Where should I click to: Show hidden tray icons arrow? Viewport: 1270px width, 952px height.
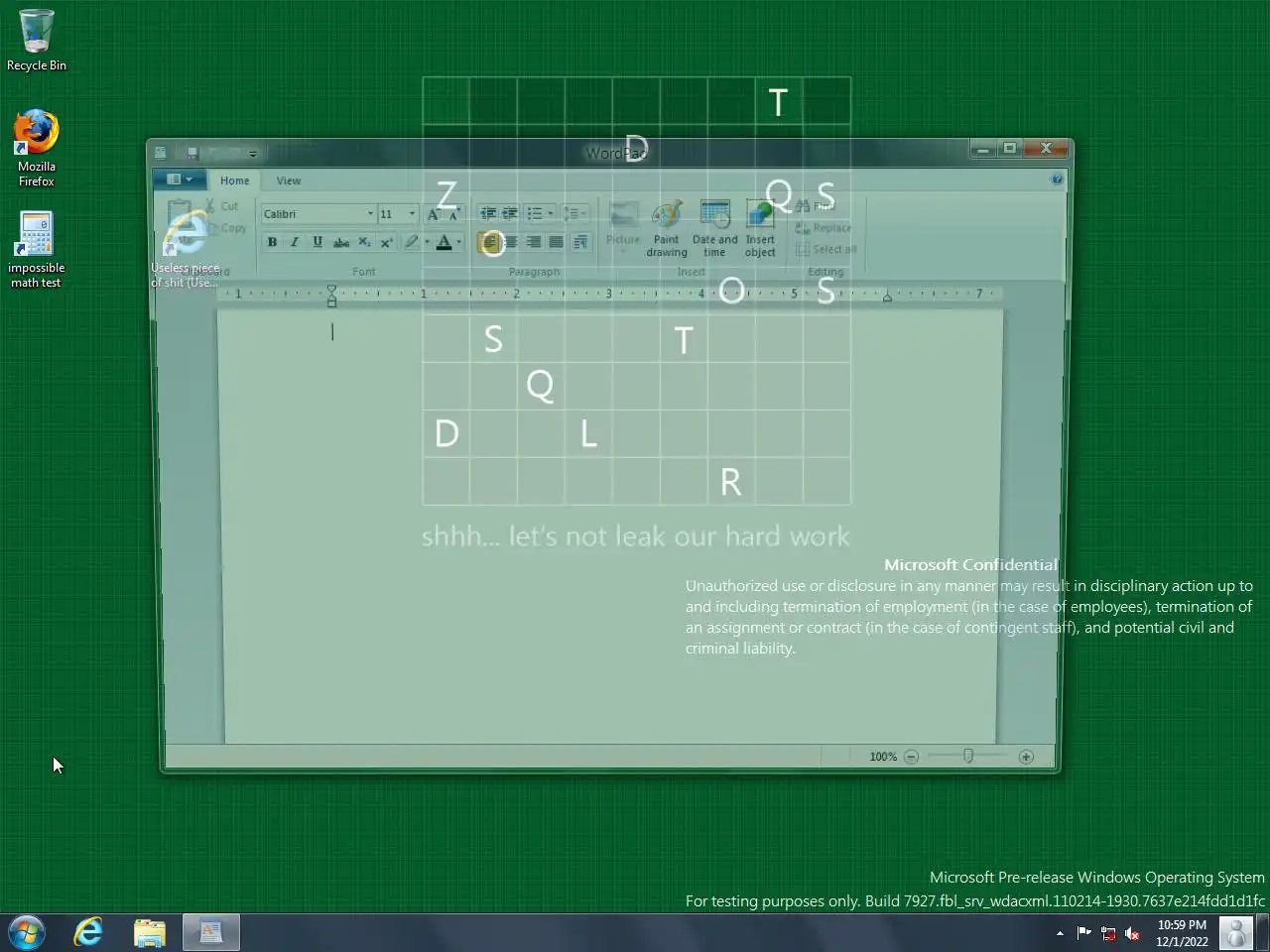click(x=1060, y=933)
